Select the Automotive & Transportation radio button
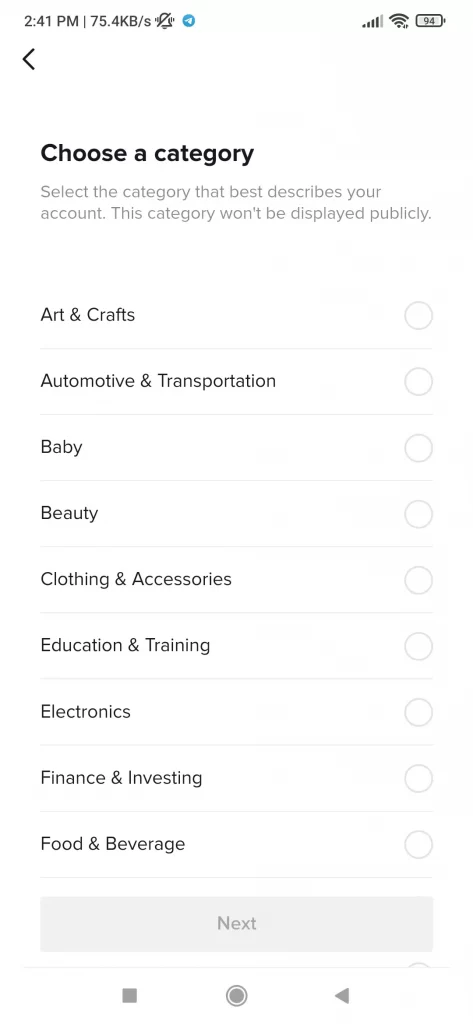 (418, 381)
